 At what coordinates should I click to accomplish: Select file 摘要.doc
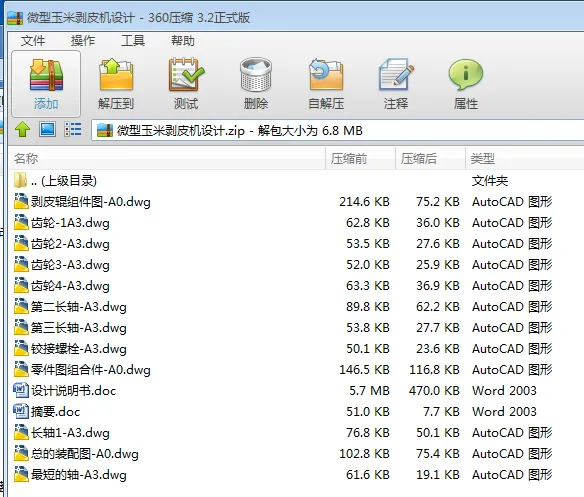[296, 412]
